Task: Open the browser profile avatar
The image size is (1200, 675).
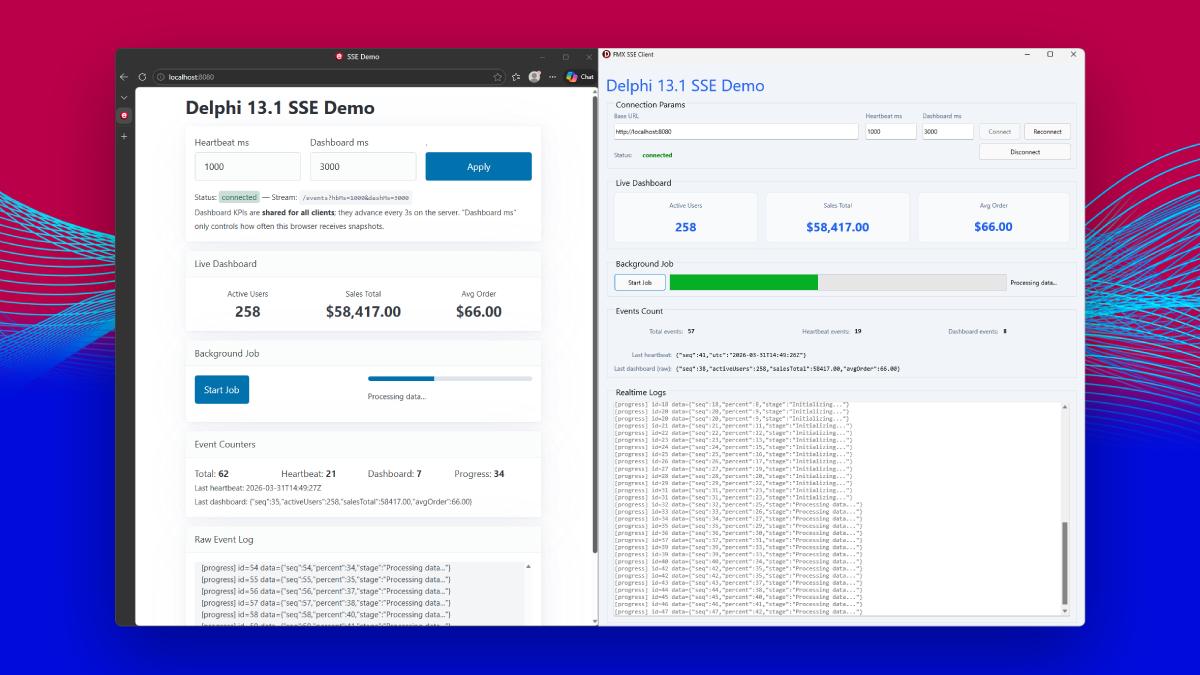Action: click(x=535, y=77)
